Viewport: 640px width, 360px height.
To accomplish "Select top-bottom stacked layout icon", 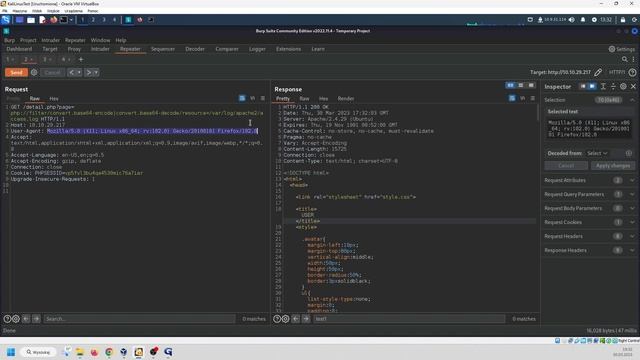I will pyautogui.click(x=520, y=85).
